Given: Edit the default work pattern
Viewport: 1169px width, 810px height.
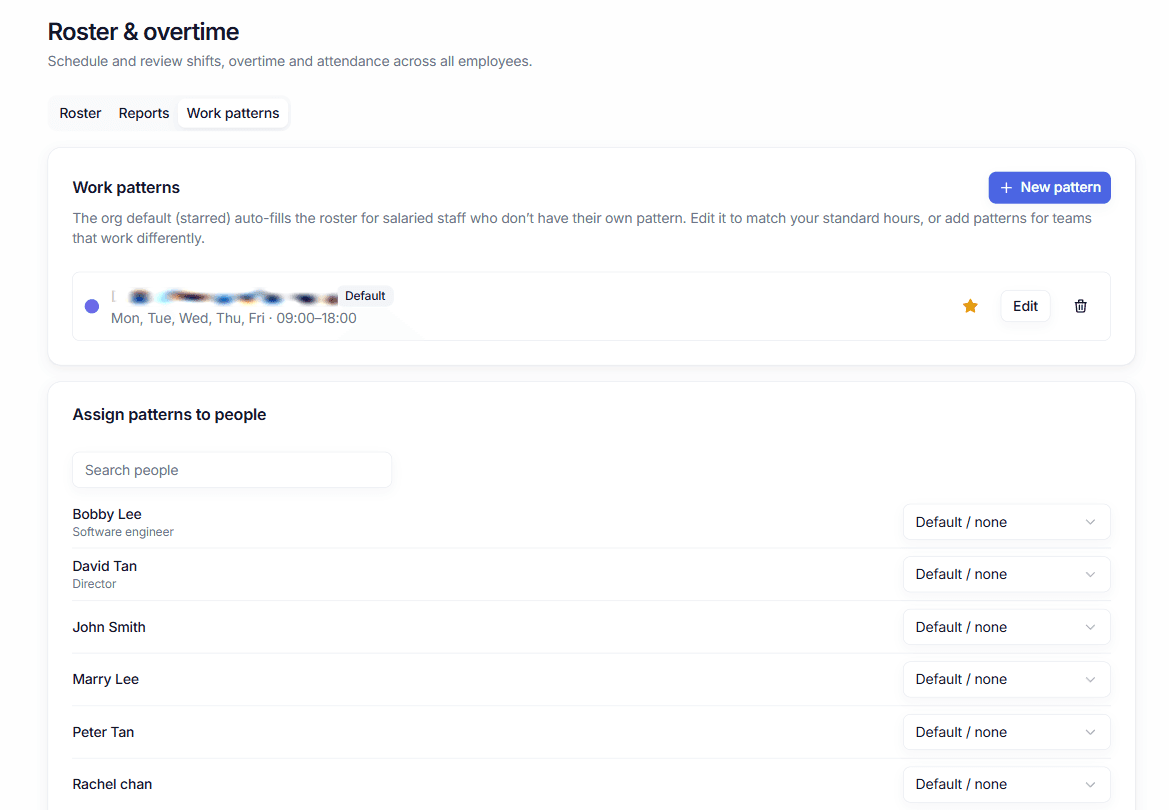Looking at the screenshot, I should coord(1025,306).
